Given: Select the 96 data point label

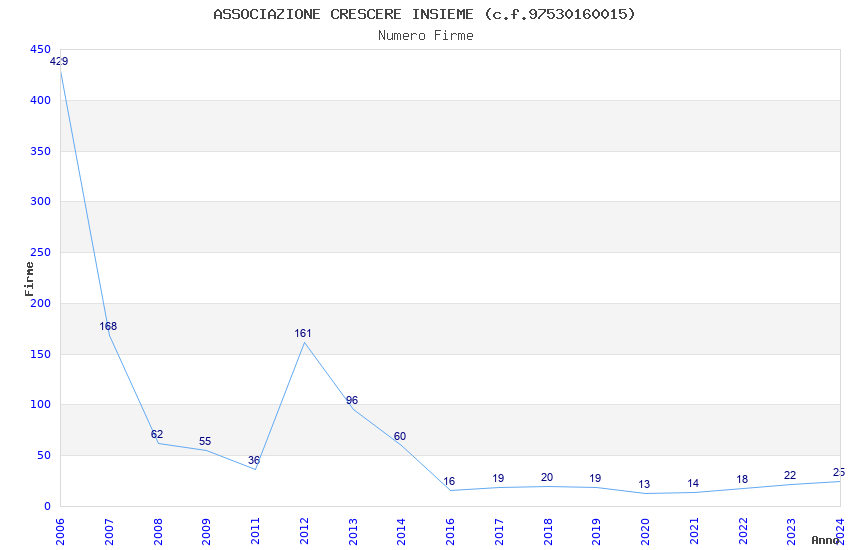Looking at the screenshot, I should [x=352, y=400].
